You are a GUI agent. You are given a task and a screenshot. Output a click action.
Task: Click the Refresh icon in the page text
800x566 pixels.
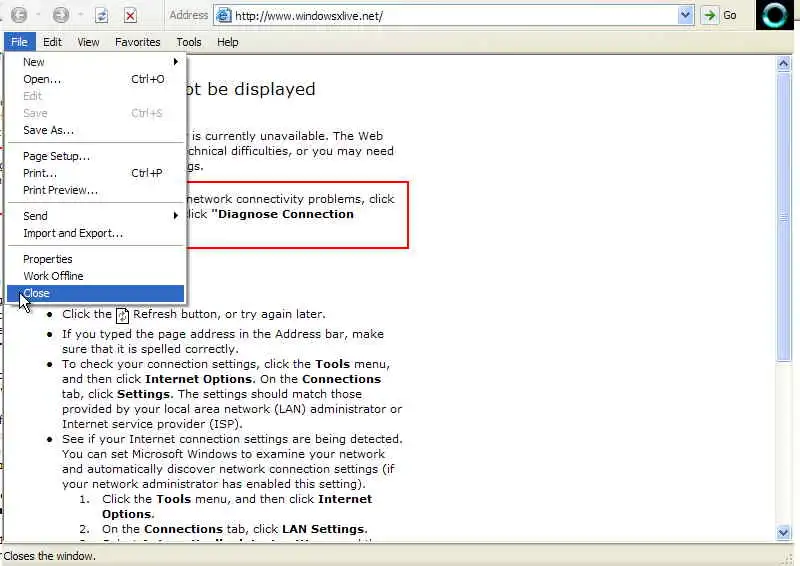coord(122,315)
